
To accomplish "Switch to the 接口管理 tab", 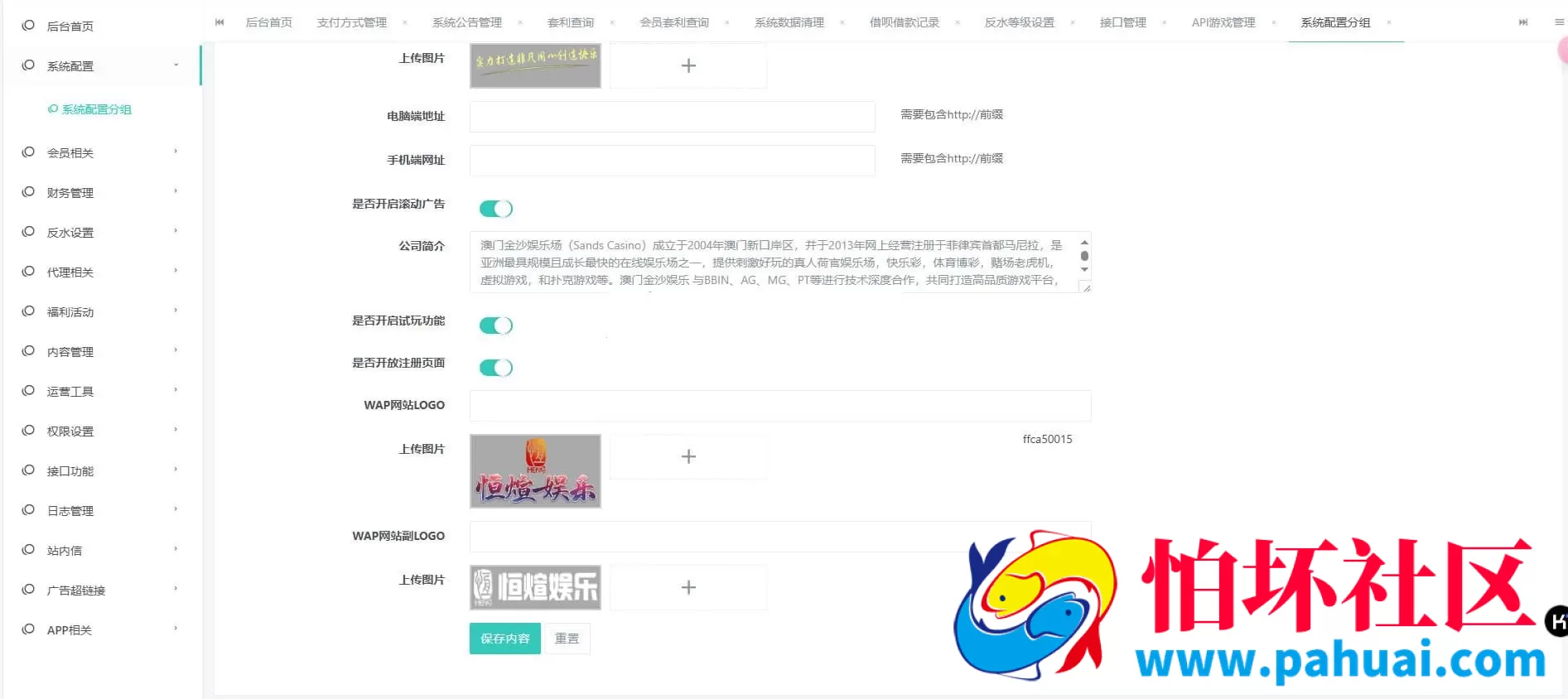I will coord(1123,22).
